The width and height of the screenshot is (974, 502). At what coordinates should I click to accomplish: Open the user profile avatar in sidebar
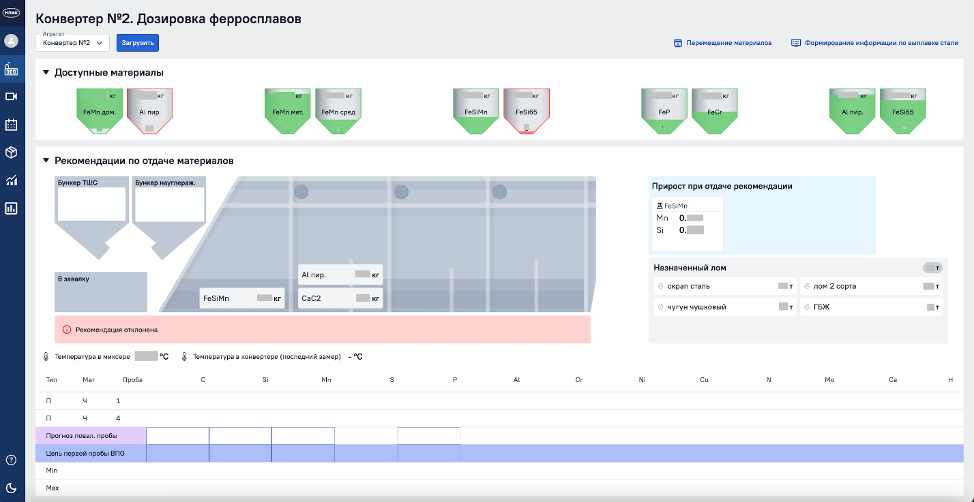click(12, 42)
